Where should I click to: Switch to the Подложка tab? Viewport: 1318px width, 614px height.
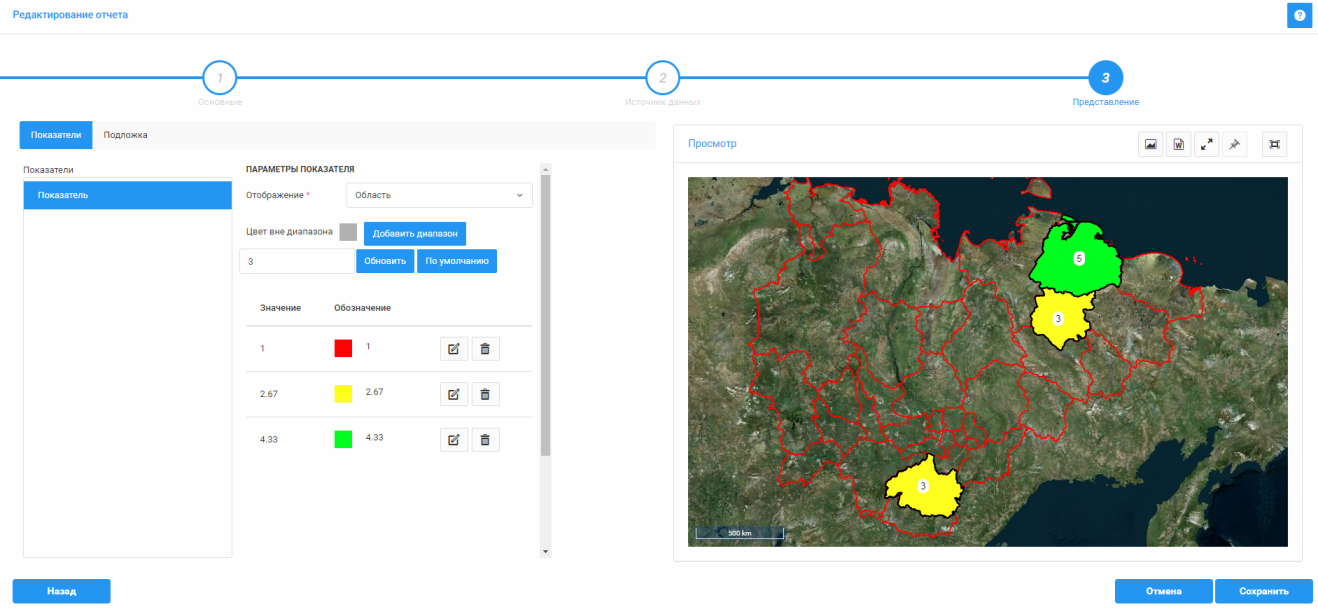pos(126,135)
